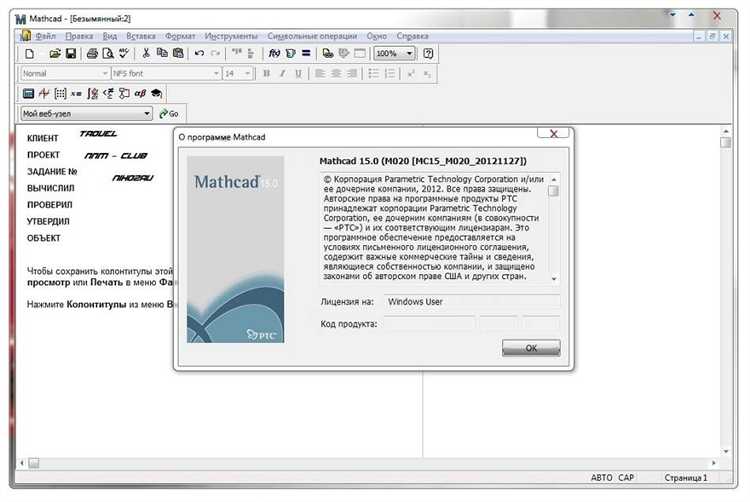
Task: Open Print Preview with the magnifier page icon
Action: pyautogui.click(x=108, y=54)
